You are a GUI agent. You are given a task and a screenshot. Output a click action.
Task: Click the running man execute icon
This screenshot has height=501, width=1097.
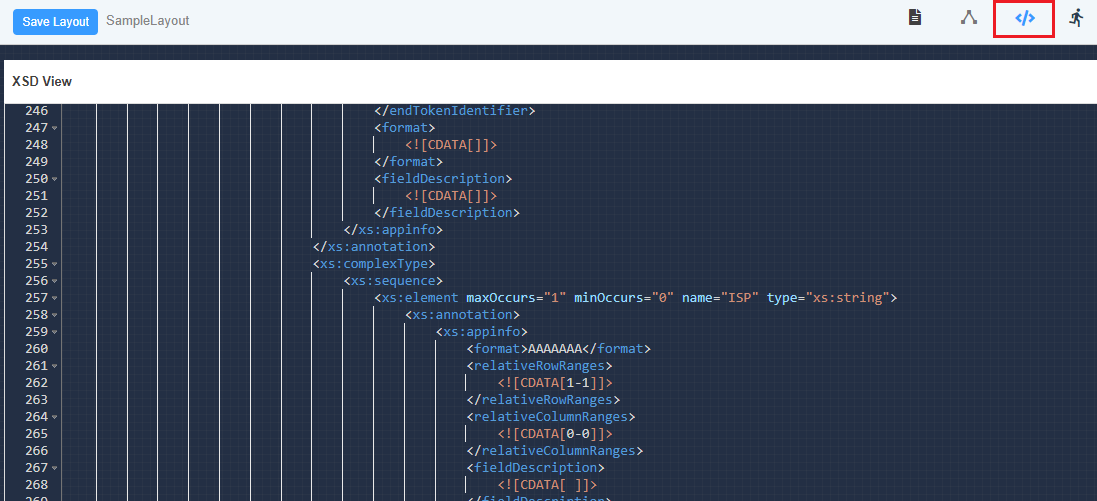pyautogui.click(x=1076, y=18)
